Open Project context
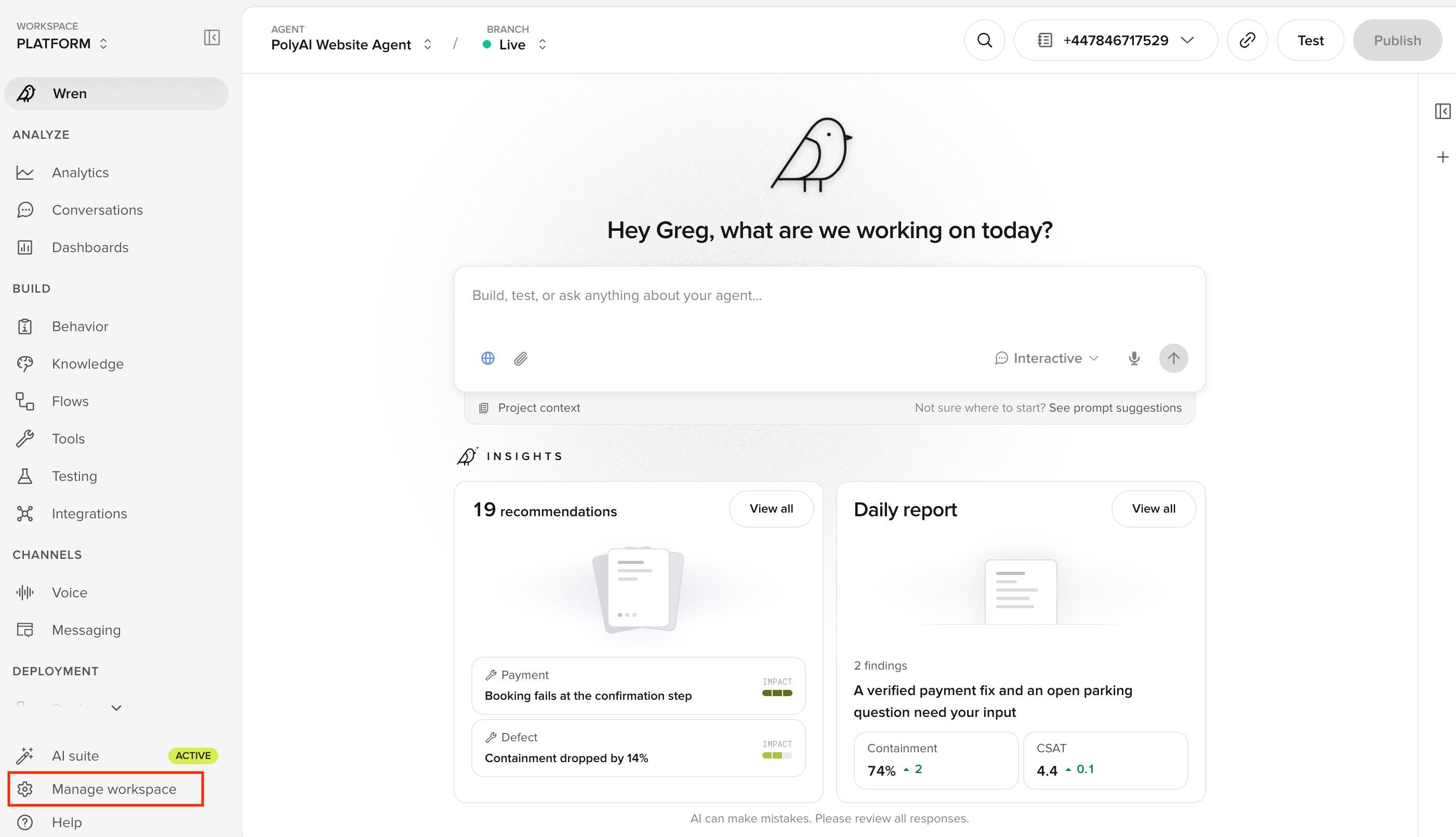Image resolution: width=1456 pixels, height=837 pixels. (x=529, y=408)
